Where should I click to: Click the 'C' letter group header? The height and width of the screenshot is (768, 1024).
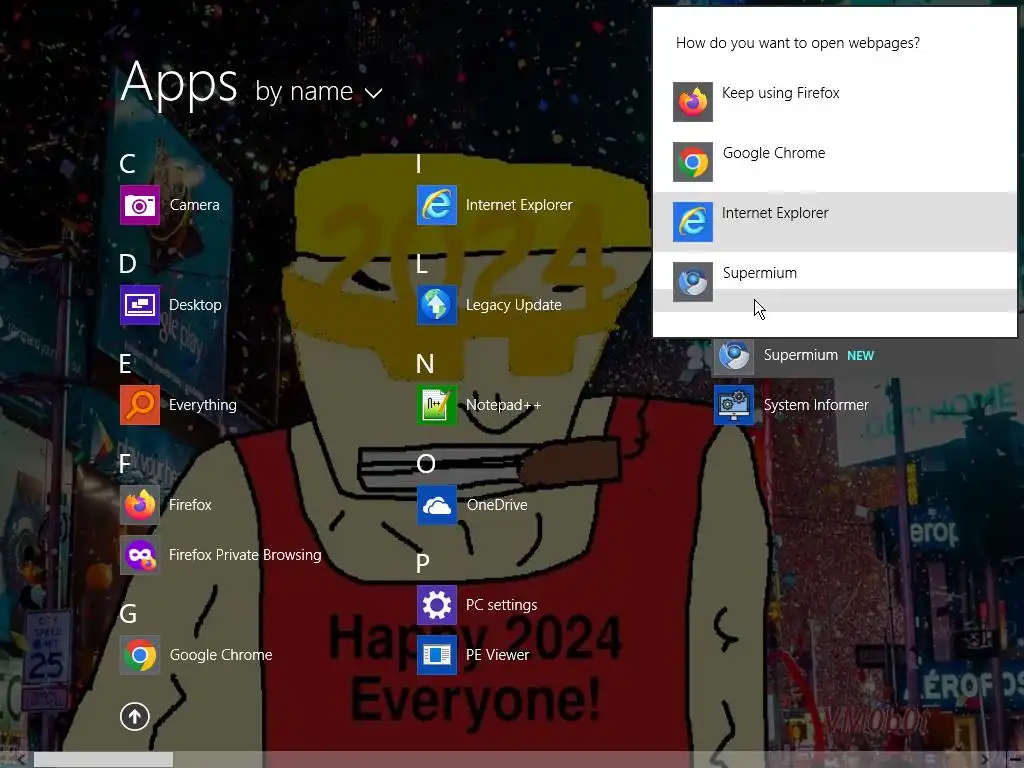(x=127, y=164)
